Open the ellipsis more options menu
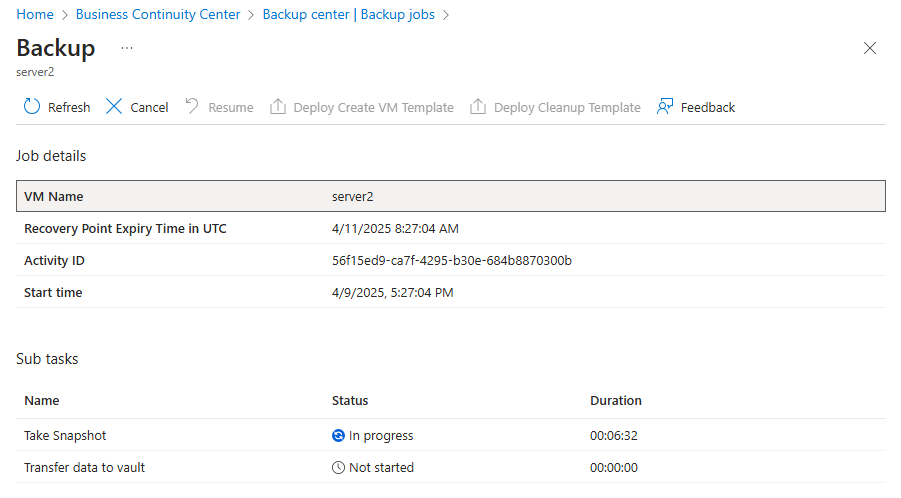This screenshot has height=498, width=901. 127,48
